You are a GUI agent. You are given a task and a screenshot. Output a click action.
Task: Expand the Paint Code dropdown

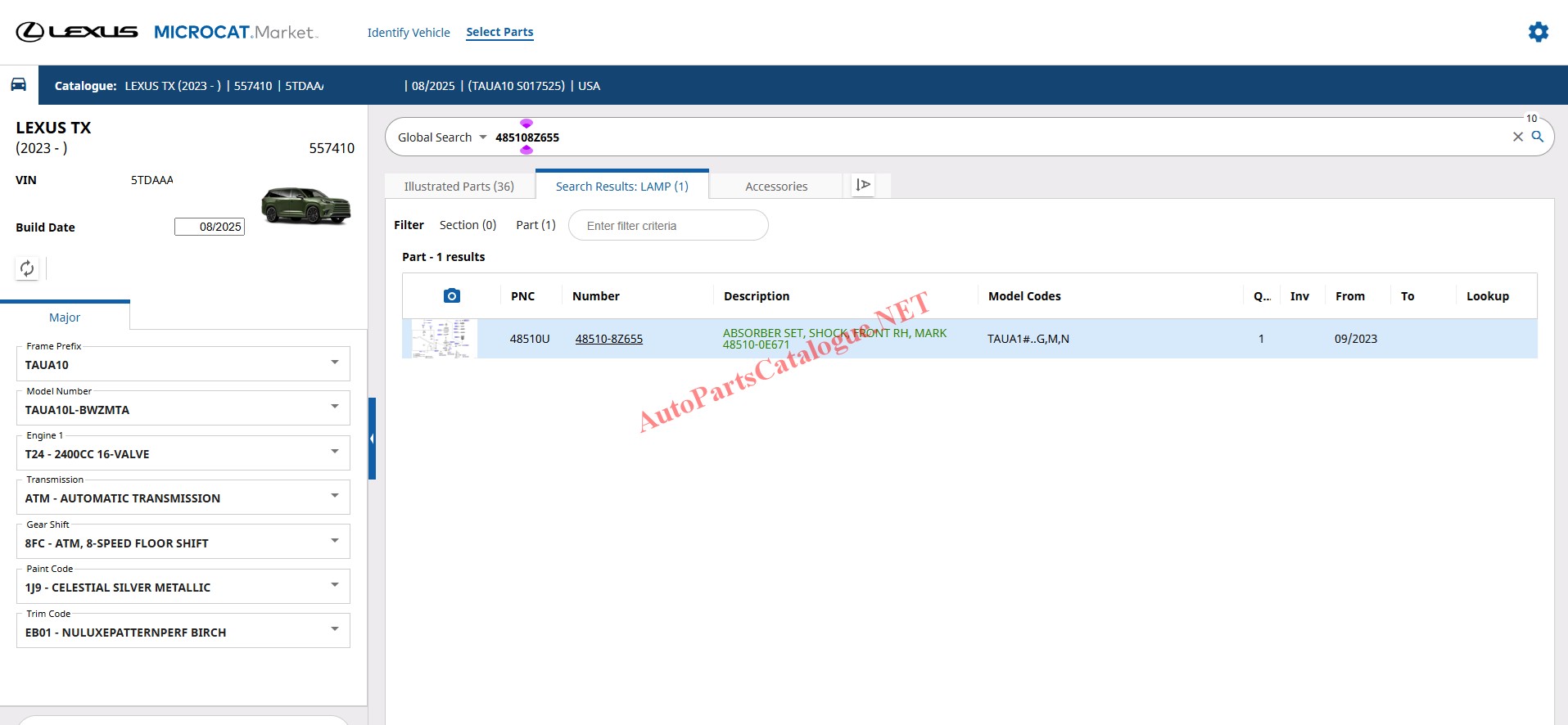coord(334,585)
